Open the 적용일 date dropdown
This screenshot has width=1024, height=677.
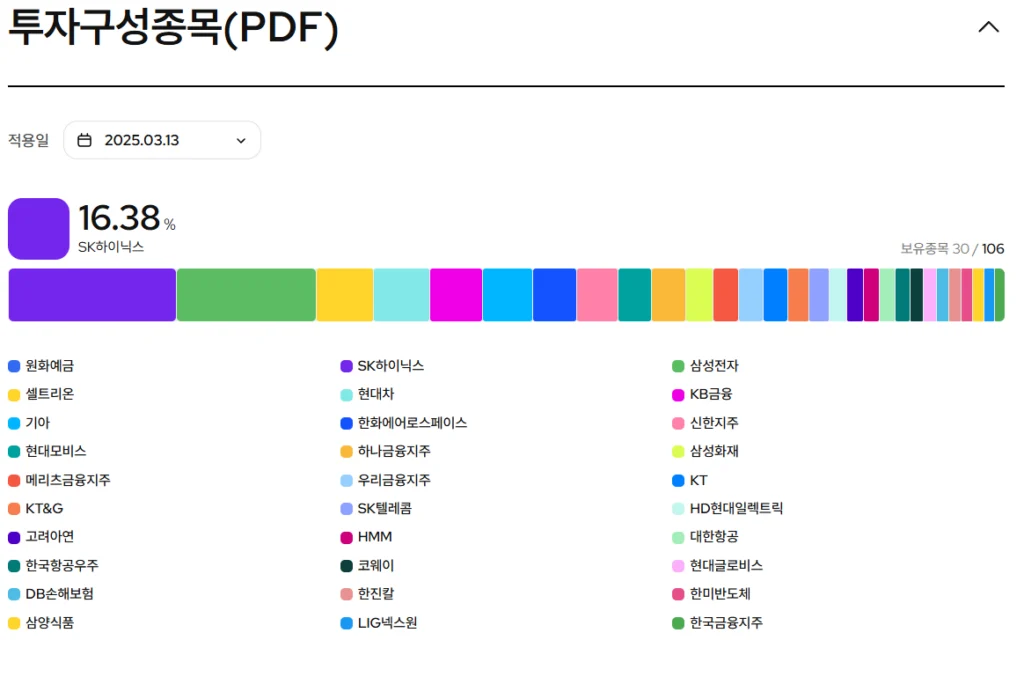coord(162,140)
